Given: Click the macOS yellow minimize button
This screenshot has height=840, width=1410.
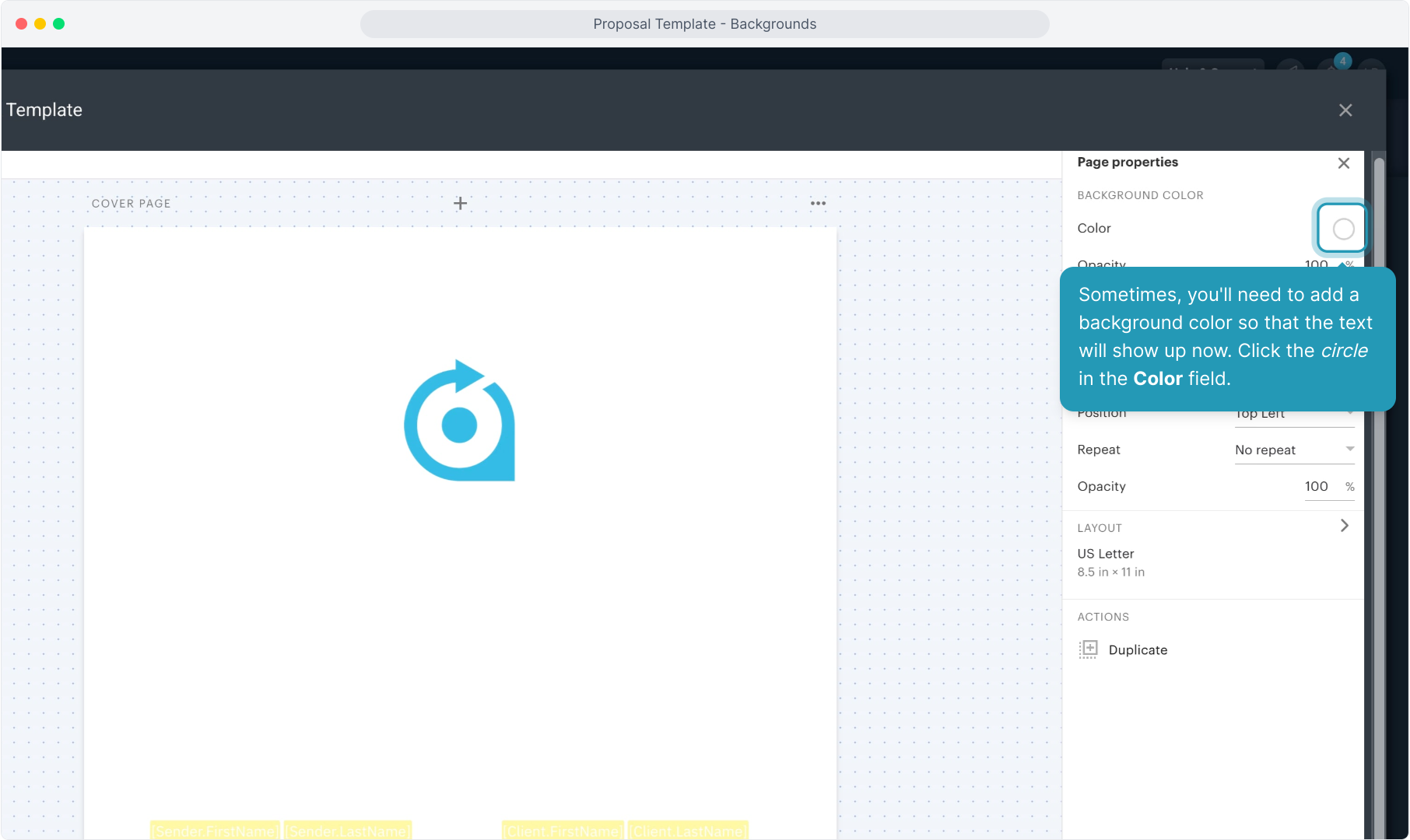Looking at the screenshot, I should click(40, 24).
